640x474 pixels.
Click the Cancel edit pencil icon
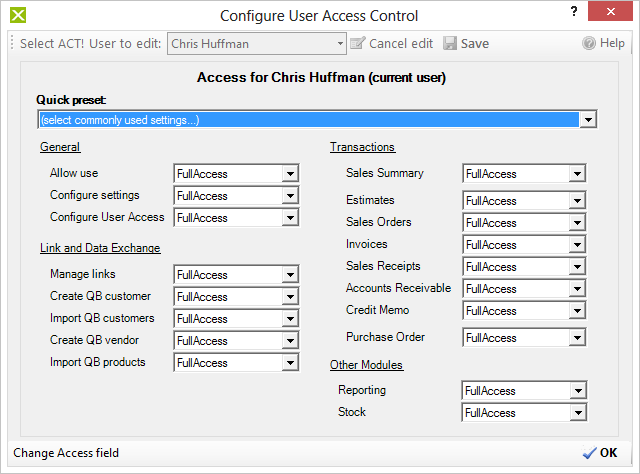[358, 44]
